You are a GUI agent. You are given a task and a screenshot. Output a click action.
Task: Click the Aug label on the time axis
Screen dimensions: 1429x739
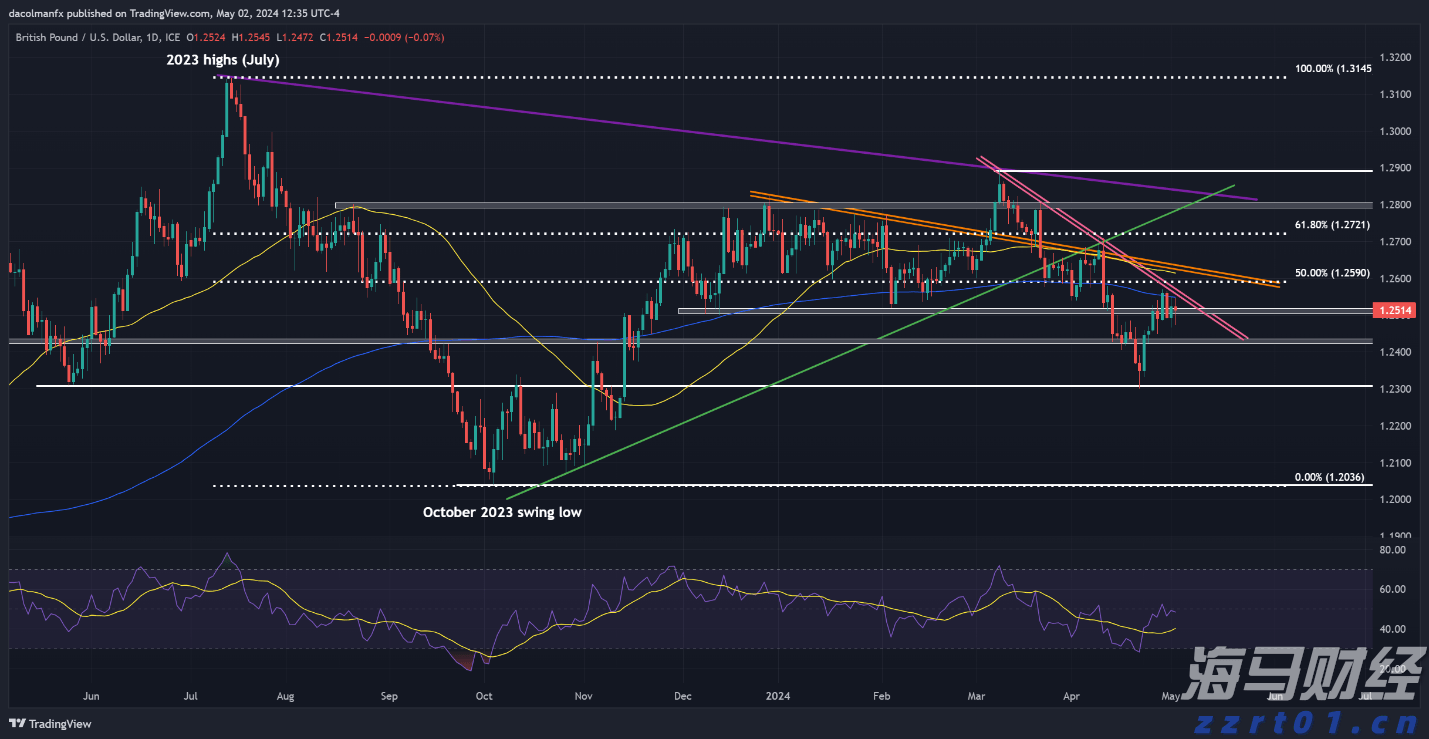[x=285, y=694]
